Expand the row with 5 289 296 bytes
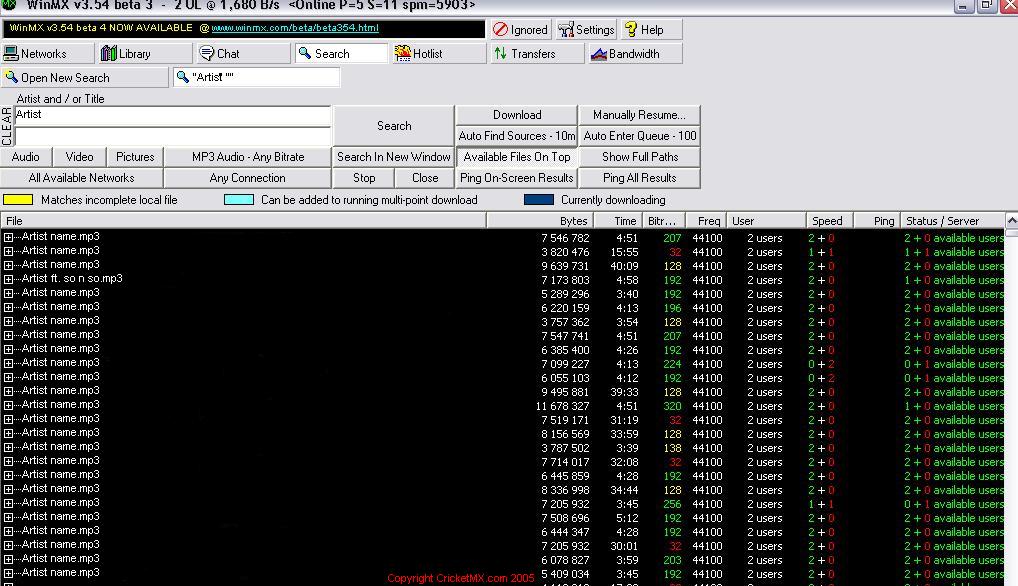The width and height of the screenshot is (1018, 586). (x=8, y=293)
